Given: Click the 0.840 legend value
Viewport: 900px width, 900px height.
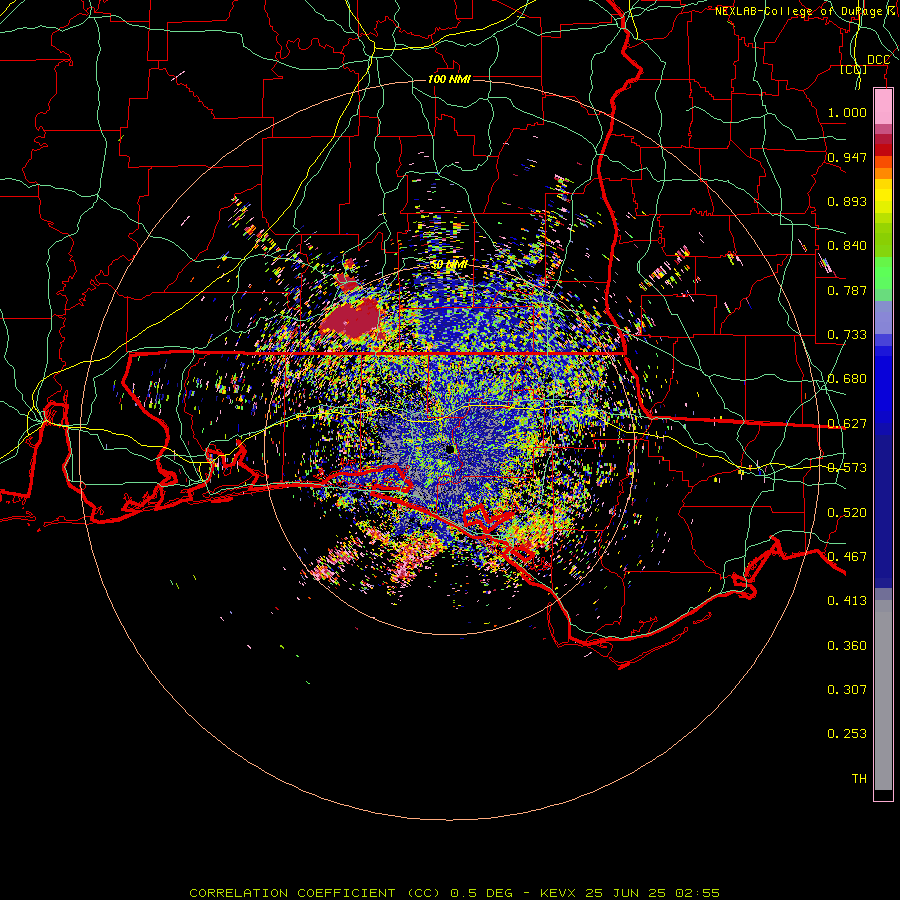Looking at the screenshot, I should [x=847, y=246].
